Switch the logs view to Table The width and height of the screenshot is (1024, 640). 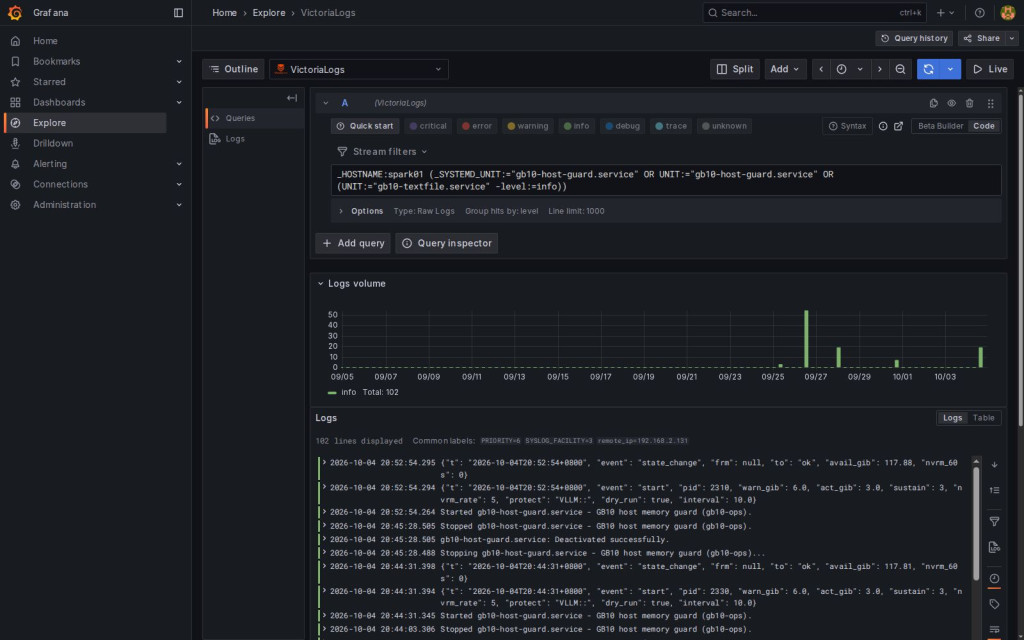(x=984, y=418)
